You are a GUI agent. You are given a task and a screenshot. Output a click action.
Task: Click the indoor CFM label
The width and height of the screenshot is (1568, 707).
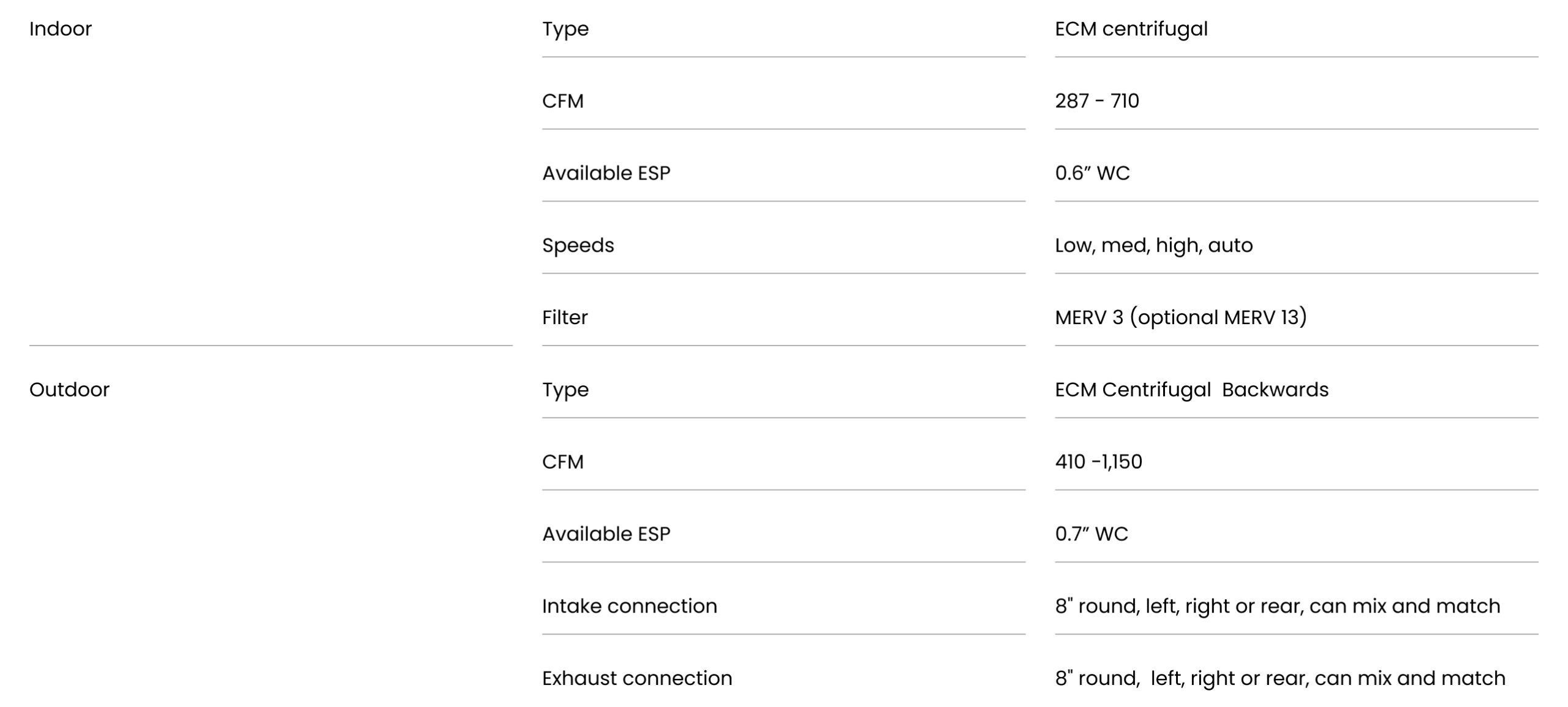click(x=562, y=101)
